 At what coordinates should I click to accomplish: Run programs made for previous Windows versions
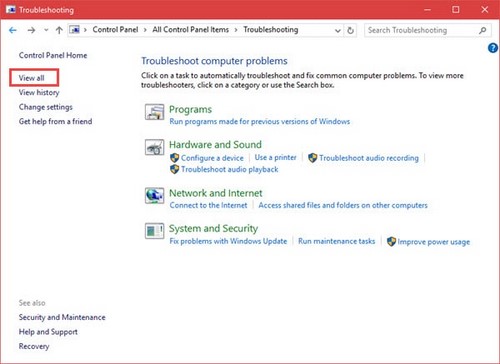tap(260, 121)
